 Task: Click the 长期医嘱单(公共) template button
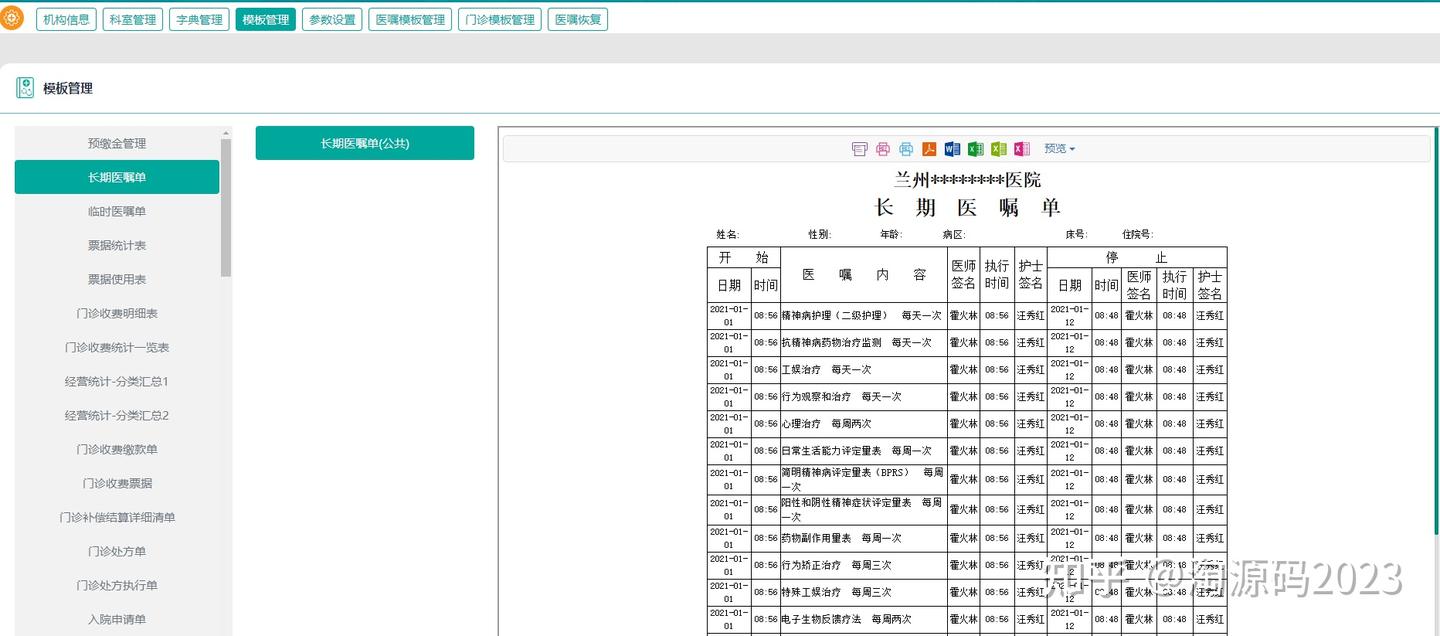365,143
